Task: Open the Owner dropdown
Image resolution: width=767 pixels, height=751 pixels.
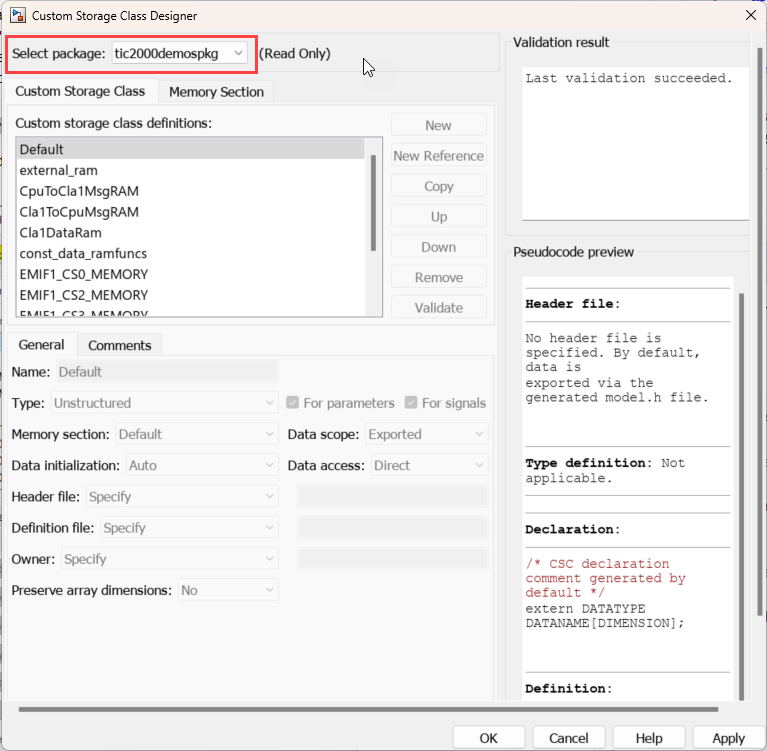Action: (x=170, y=559)
